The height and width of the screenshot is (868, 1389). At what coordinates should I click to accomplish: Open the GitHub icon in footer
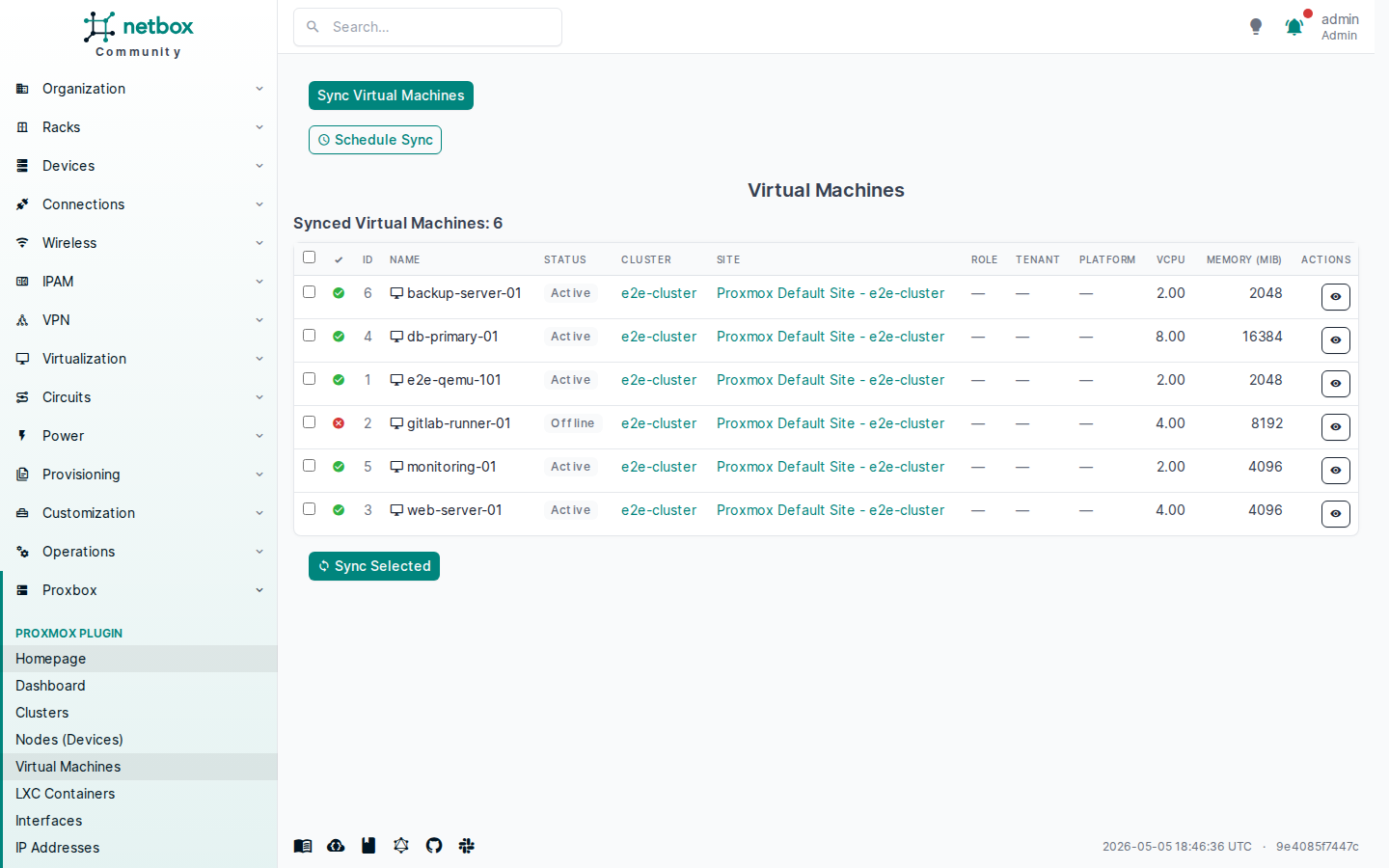[x=434, y=846]
